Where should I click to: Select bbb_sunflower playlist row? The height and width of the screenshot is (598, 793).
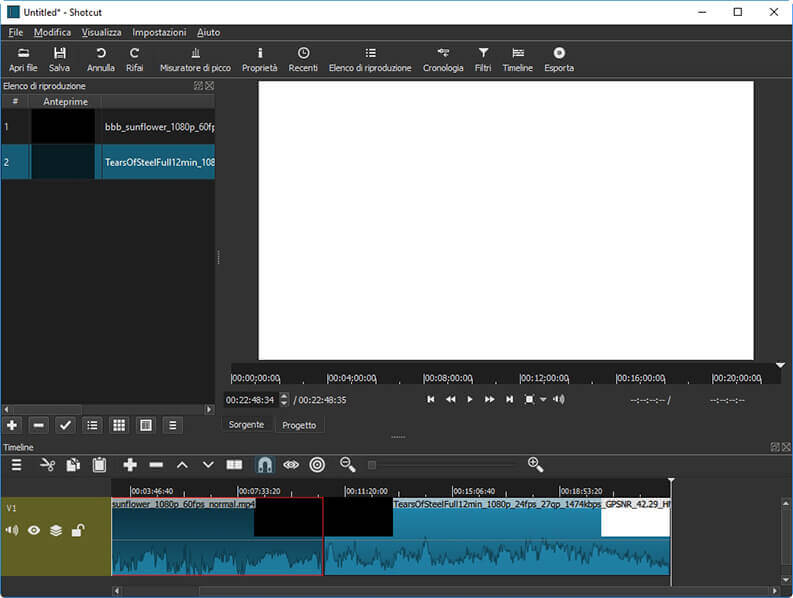click(108, 126)
